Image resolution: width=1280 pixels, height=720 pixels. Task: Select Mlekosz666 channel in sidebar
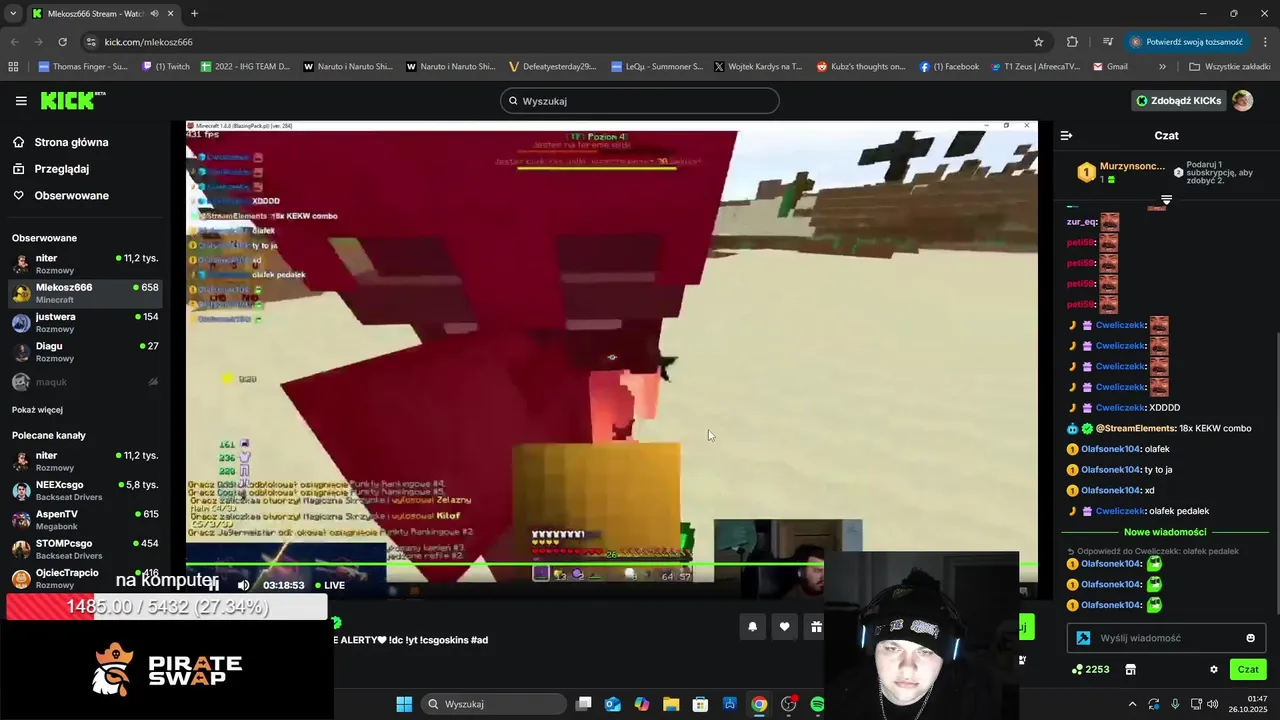tap(85, 293)
